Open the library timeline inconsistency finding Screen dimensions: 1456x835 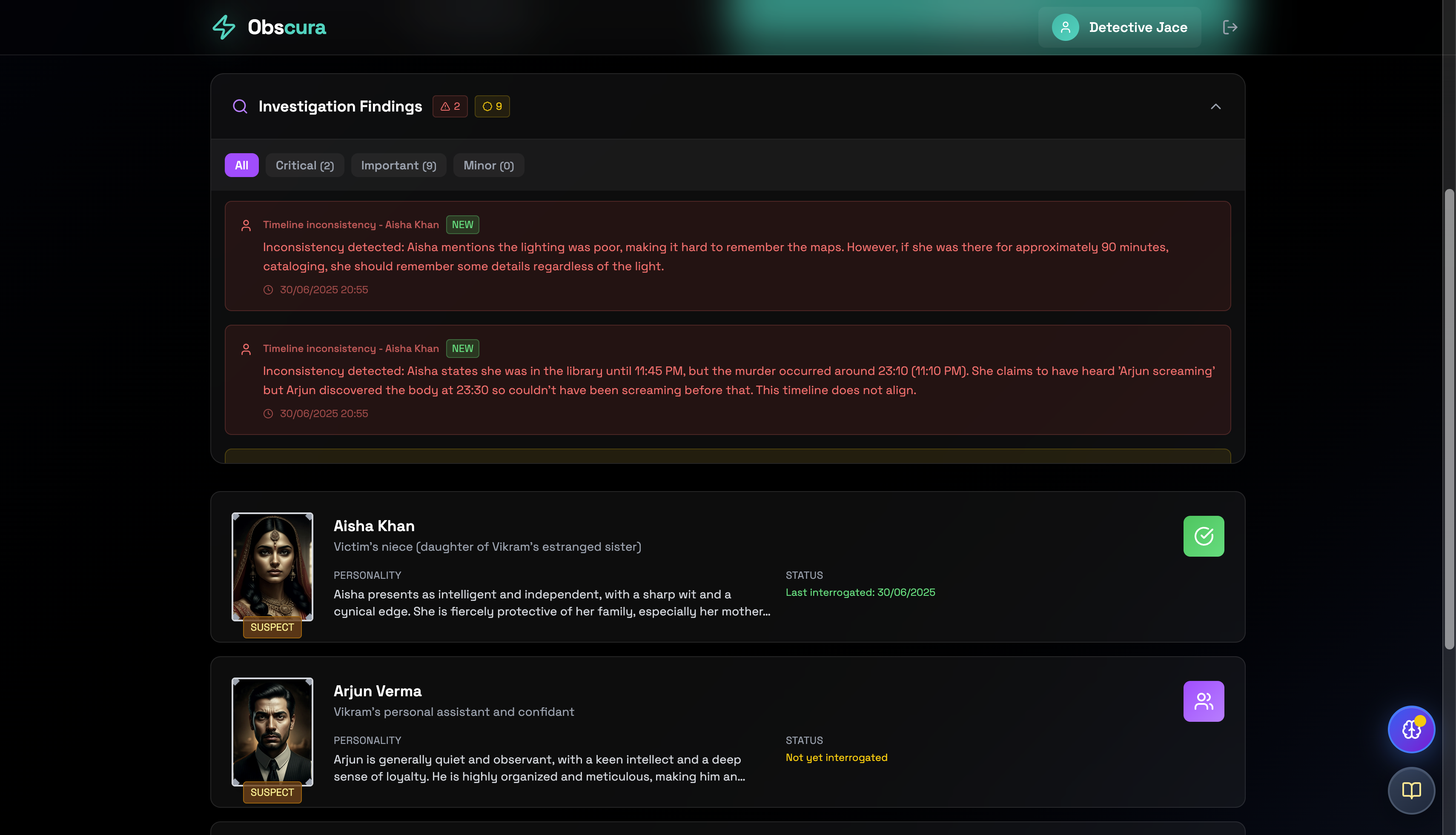click(x=727, y=380)
